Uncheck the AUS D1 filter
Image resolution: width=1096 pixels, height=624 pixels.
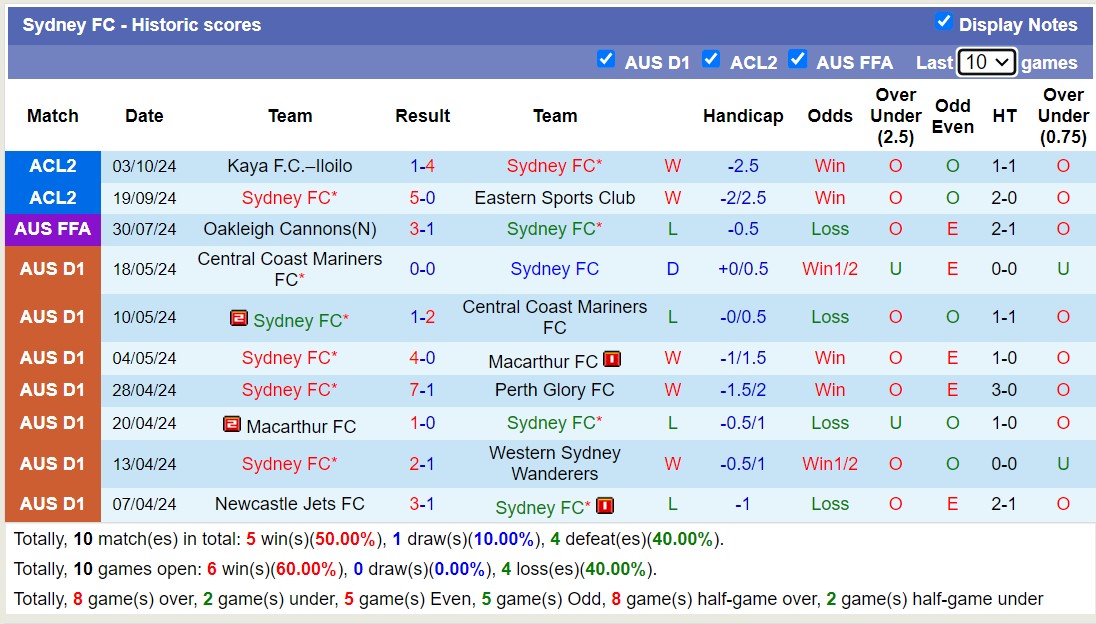[607, 60]
